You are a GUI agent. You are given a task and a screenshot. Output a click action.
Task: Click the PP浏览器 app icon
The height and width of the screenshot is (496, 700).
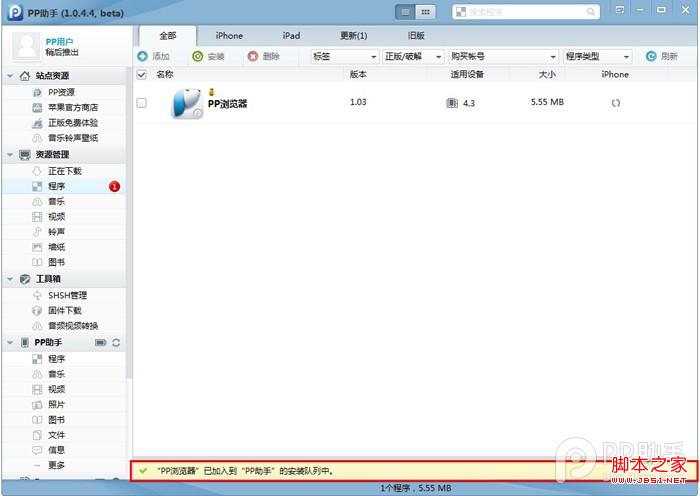click(x=187, y=104)
